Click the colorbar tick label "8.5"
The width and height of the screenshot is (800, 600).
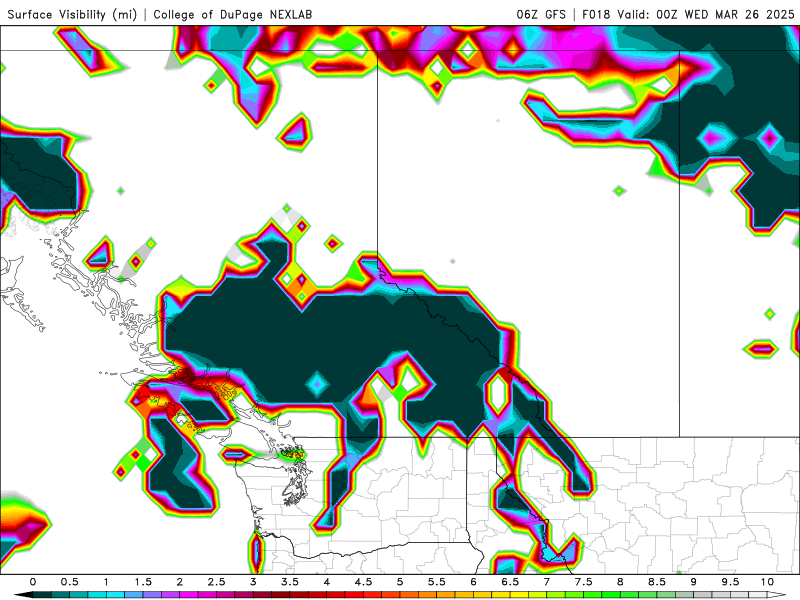click(x=657, y=582)
